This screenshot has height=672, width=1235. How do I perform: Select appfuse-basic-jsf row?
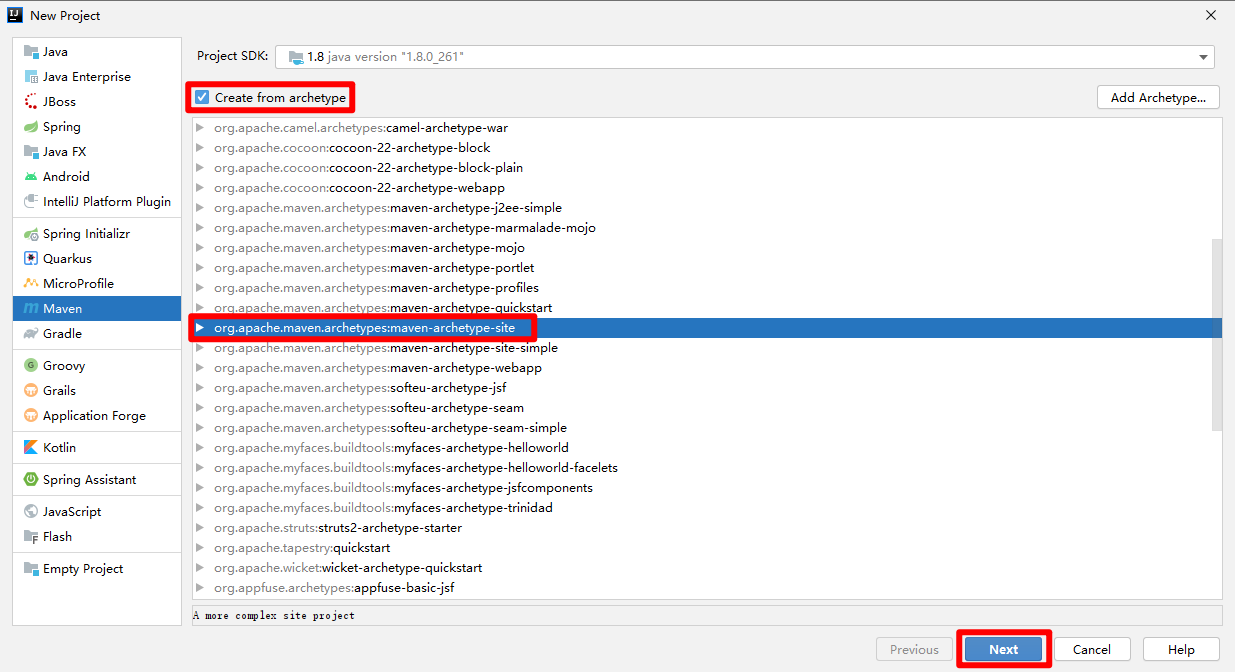(701, 588)
